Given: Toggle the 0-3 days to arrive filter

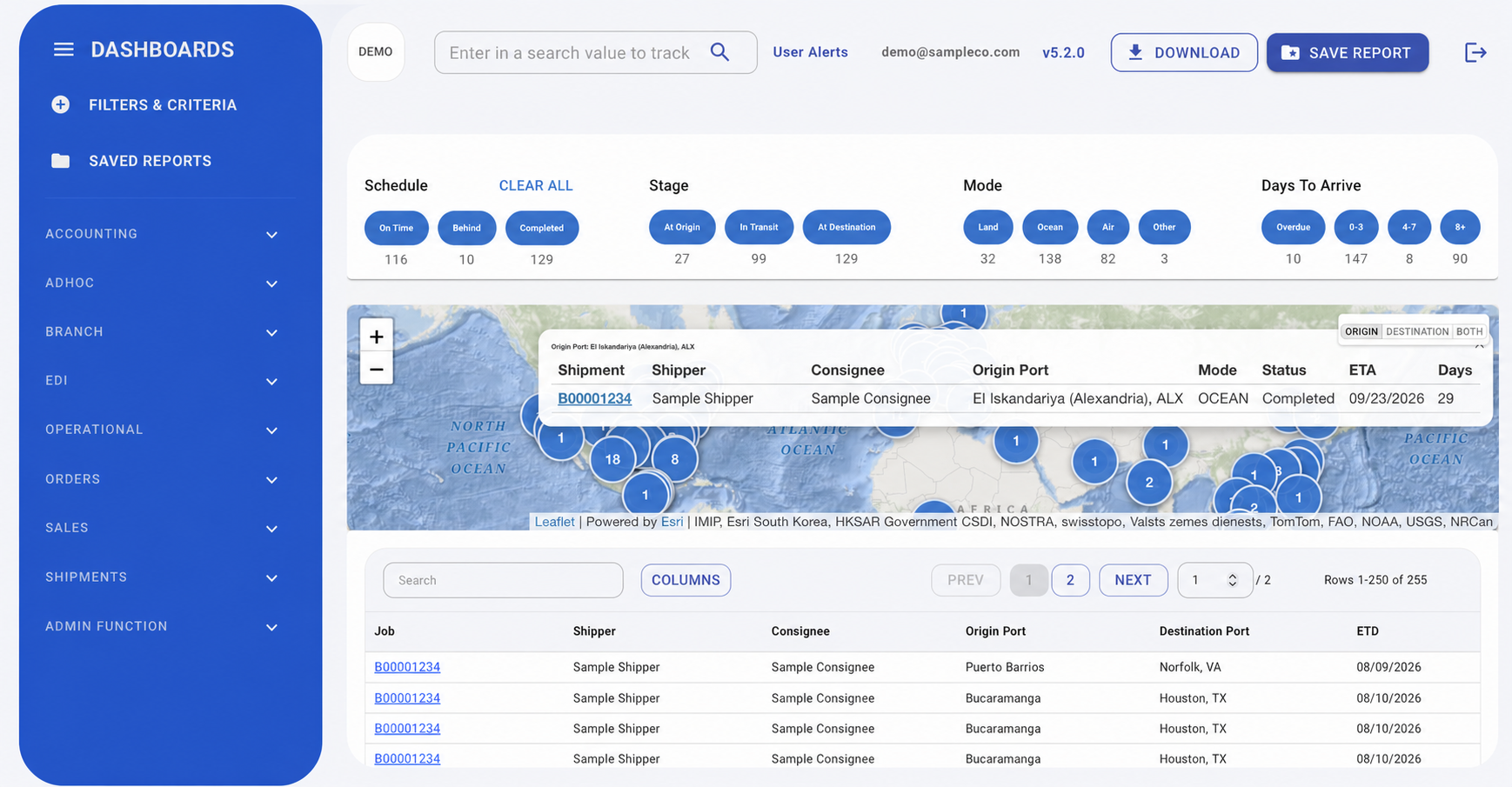Looking at the screenshot, I should [x=1356, y=227].
